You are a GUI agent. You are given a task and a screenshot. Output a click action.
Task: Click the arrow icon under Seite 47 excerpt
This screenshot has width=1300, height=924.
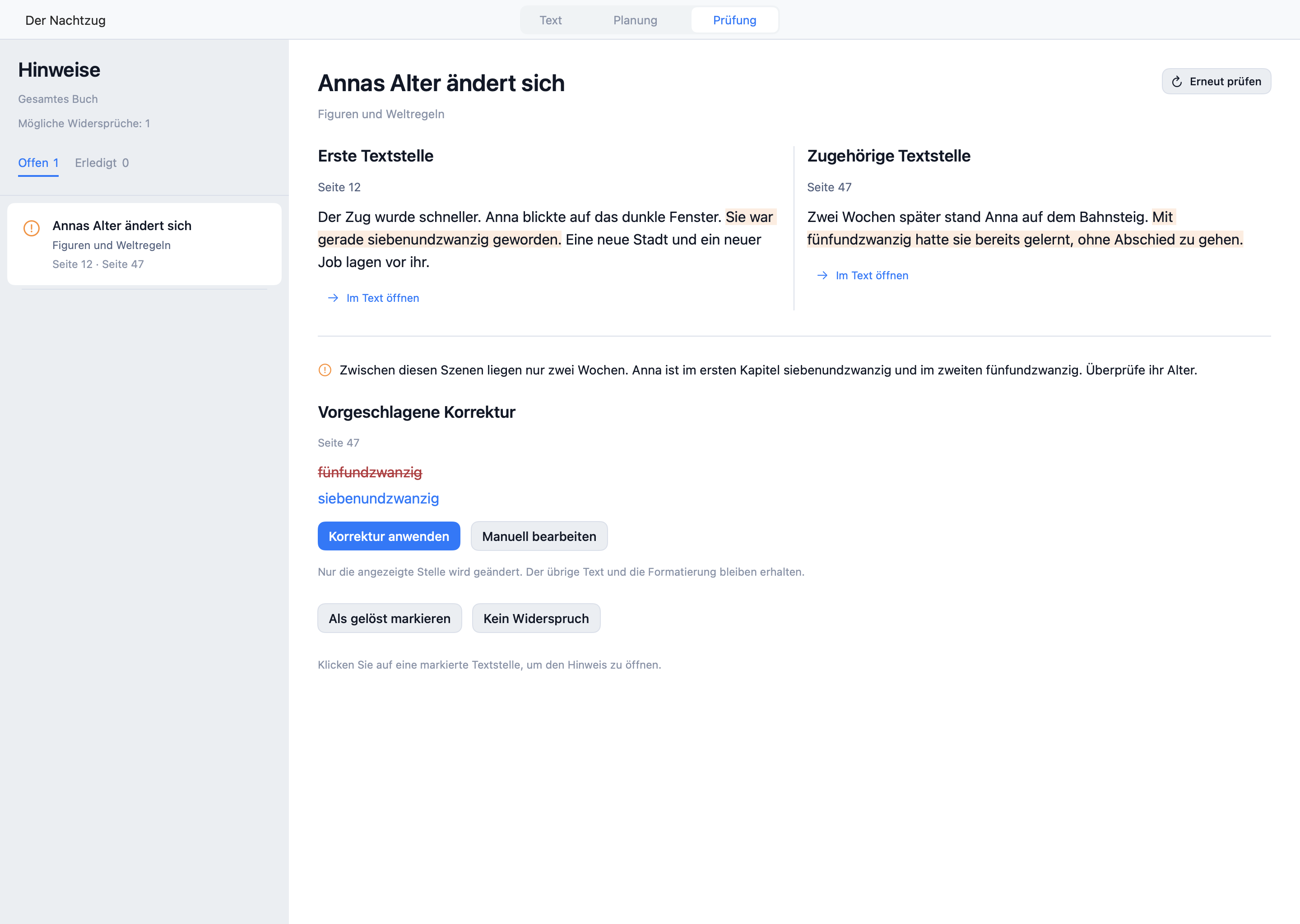(x=822, y=275)
